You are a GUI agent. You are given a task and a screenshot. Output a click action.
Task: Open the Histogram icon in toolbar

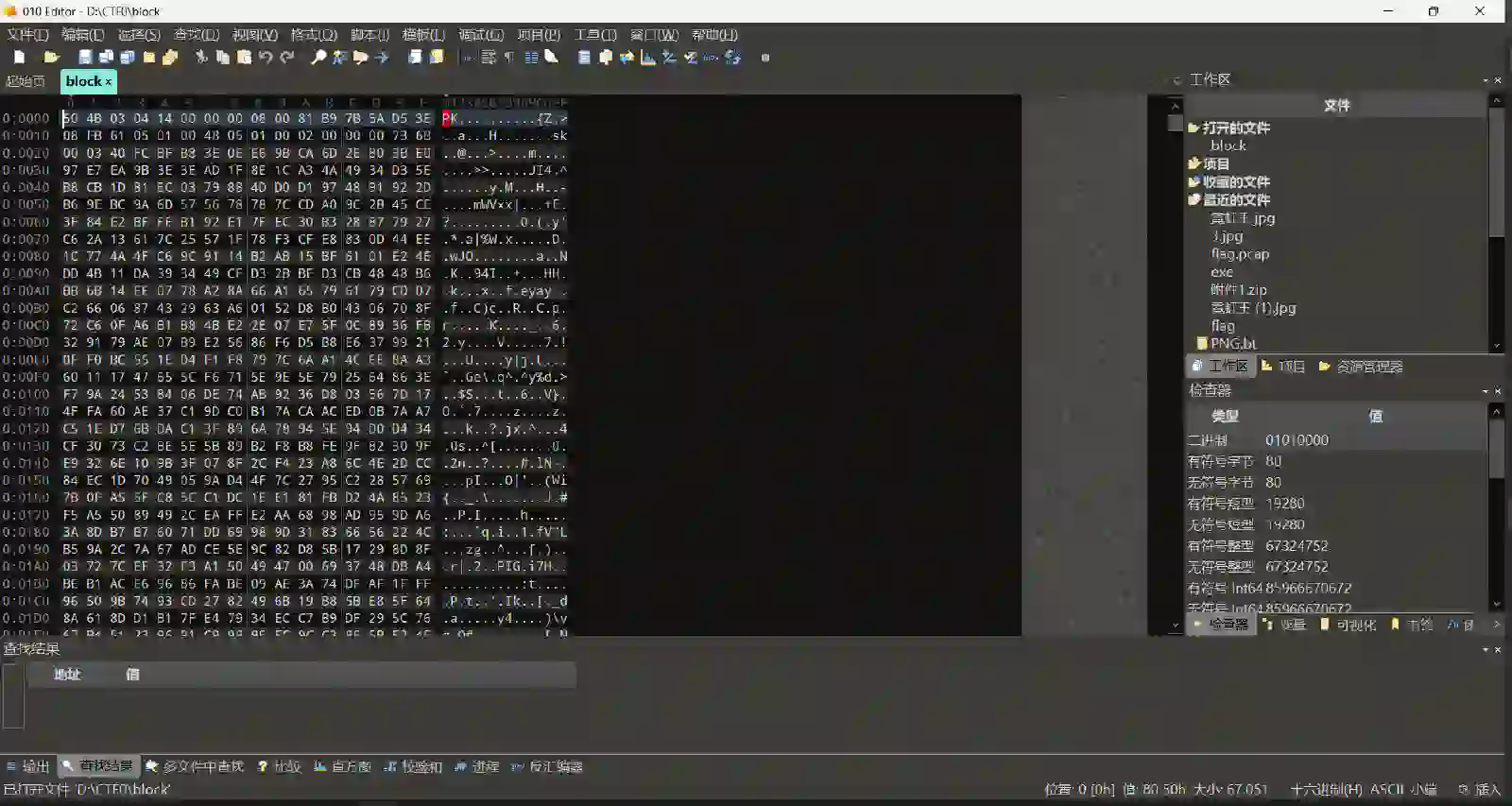click(648, 58)
